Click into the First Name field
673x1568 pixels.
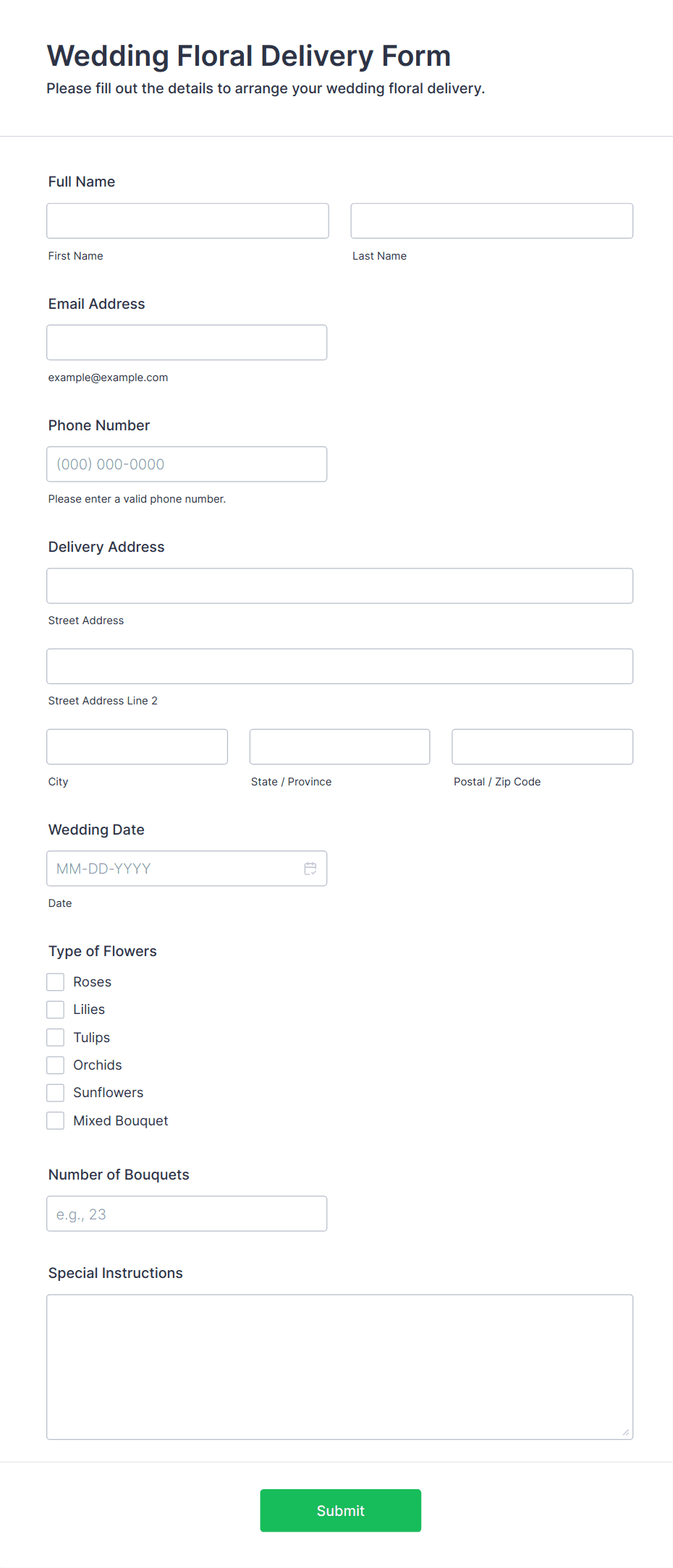[x=187, y=221]
